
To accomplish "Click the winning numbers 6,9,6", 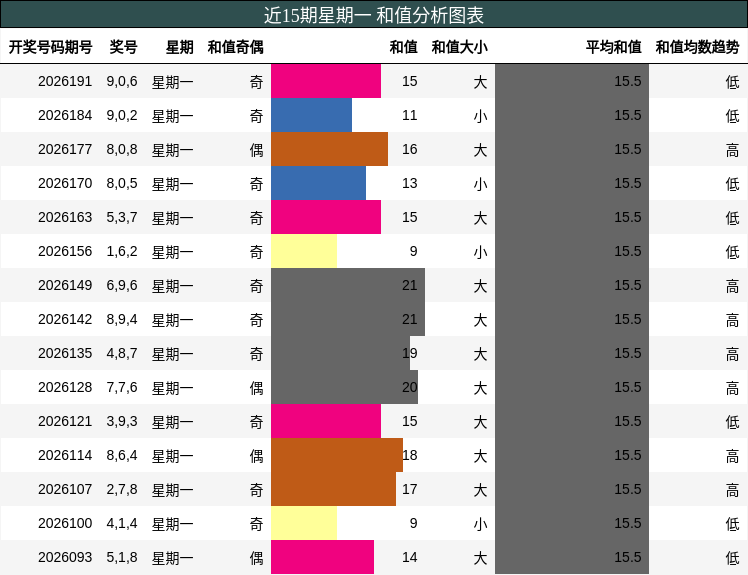I will pyautogui.click(x=122, y=286).
